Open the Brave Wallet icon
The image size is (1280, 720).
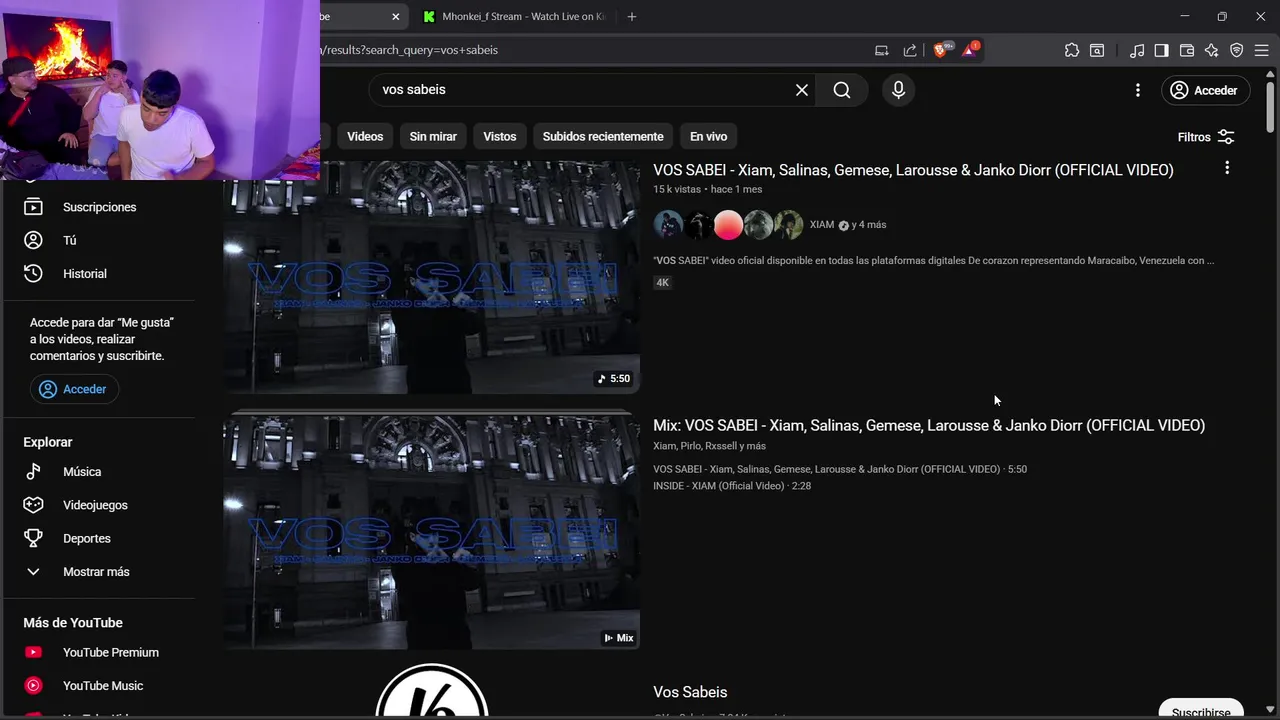pos(1187,50)
